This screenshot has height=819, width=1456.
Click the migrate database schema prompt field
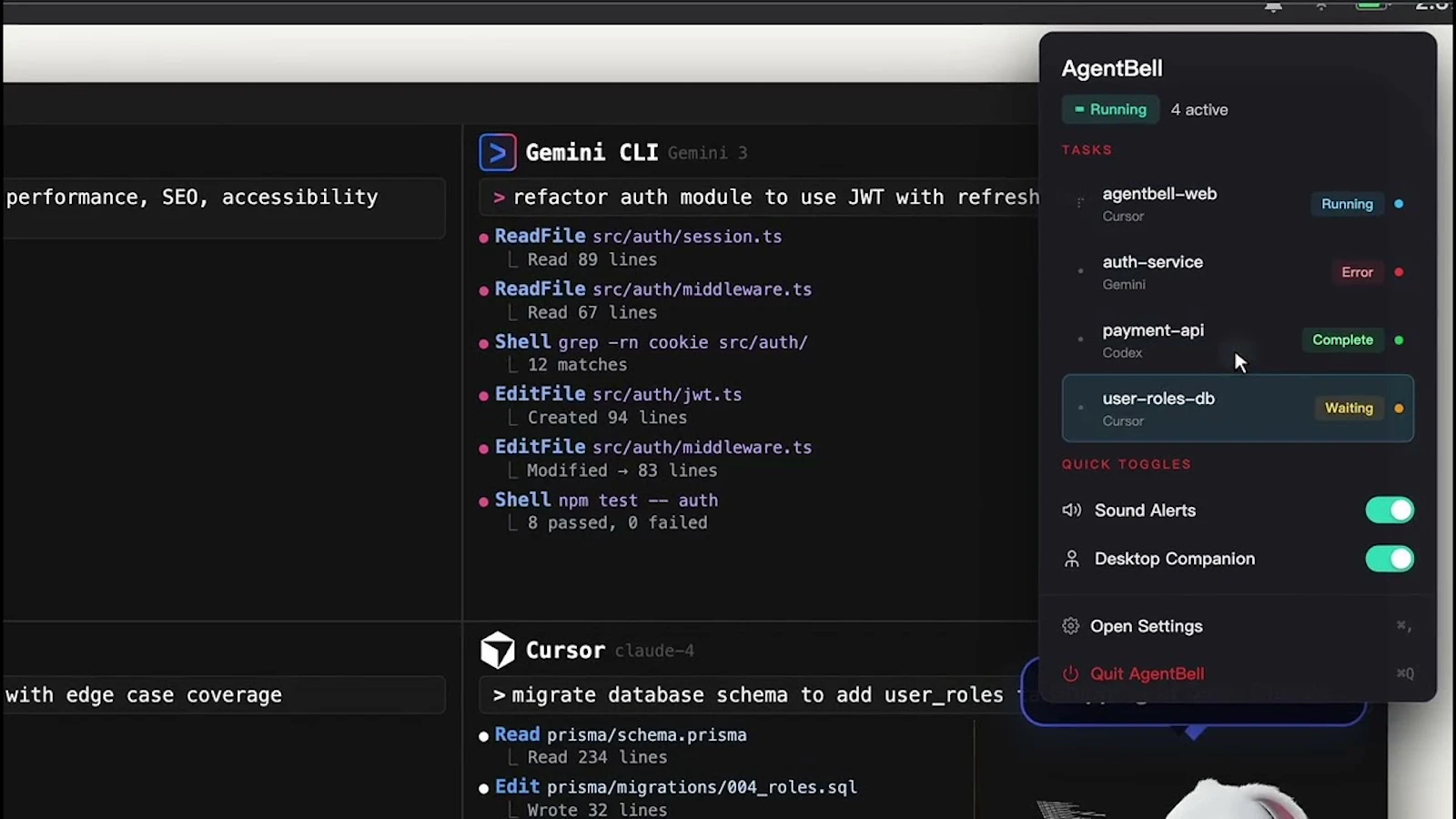759,695
